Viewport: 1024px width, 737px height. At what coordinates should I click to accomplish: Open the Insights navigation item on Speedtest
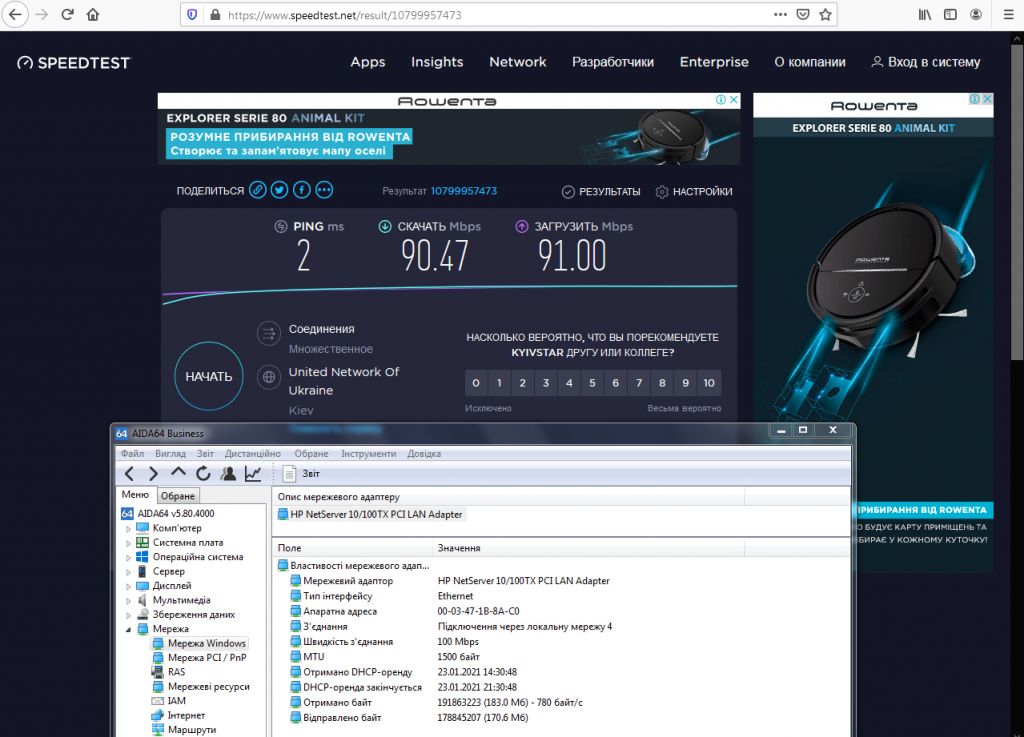(437, 62)
